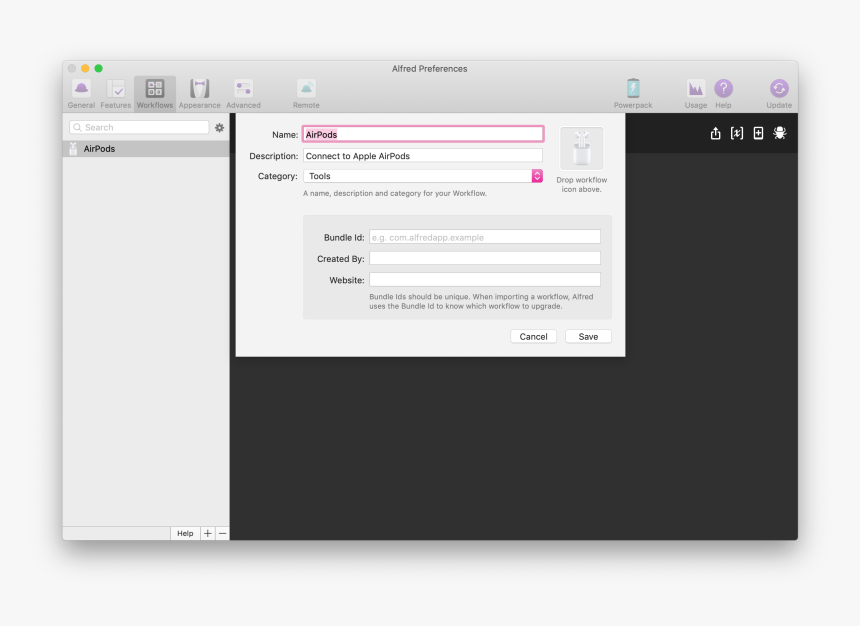Open the Help toolbar icon
Image resolution: width=860 pixels, height=626 pixels.
[723, 94]
